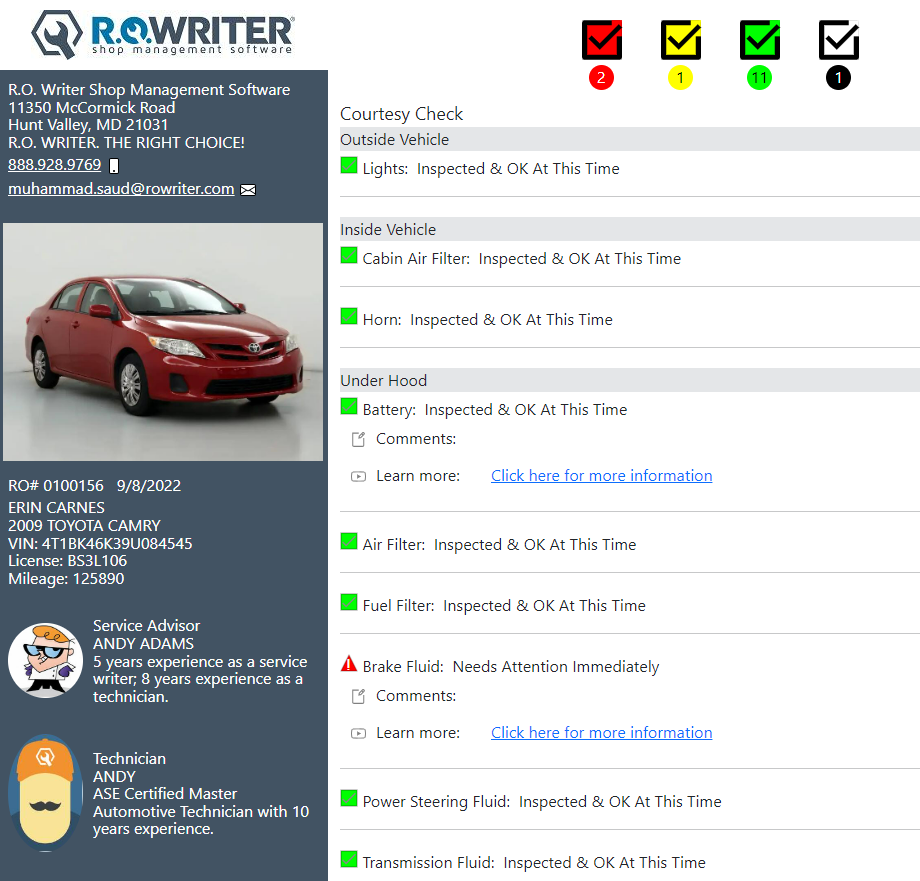Filter by red urgent checkbox icon
The height and width of the screenshot is (881, 920).
601,40
